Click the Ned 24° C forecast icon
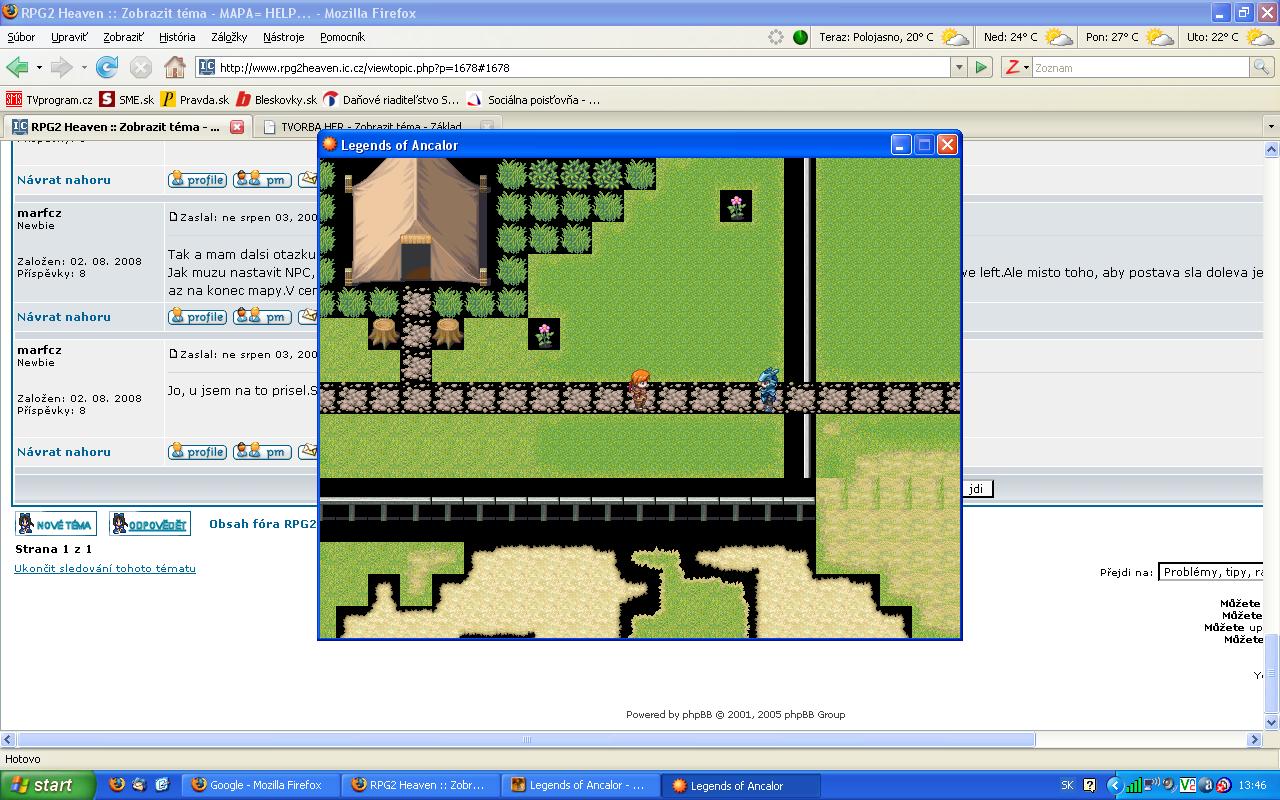The height and width of the screenshot is (800, 1280). 1058,37
